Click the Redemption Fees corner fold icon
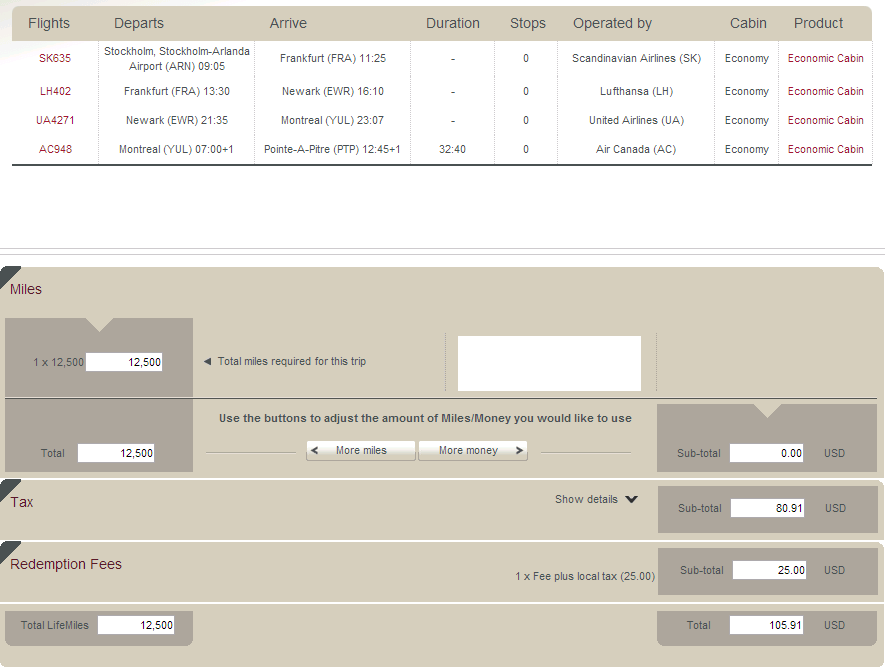The width and height of the screenshot is (885, 669). [x=9, y=549]
